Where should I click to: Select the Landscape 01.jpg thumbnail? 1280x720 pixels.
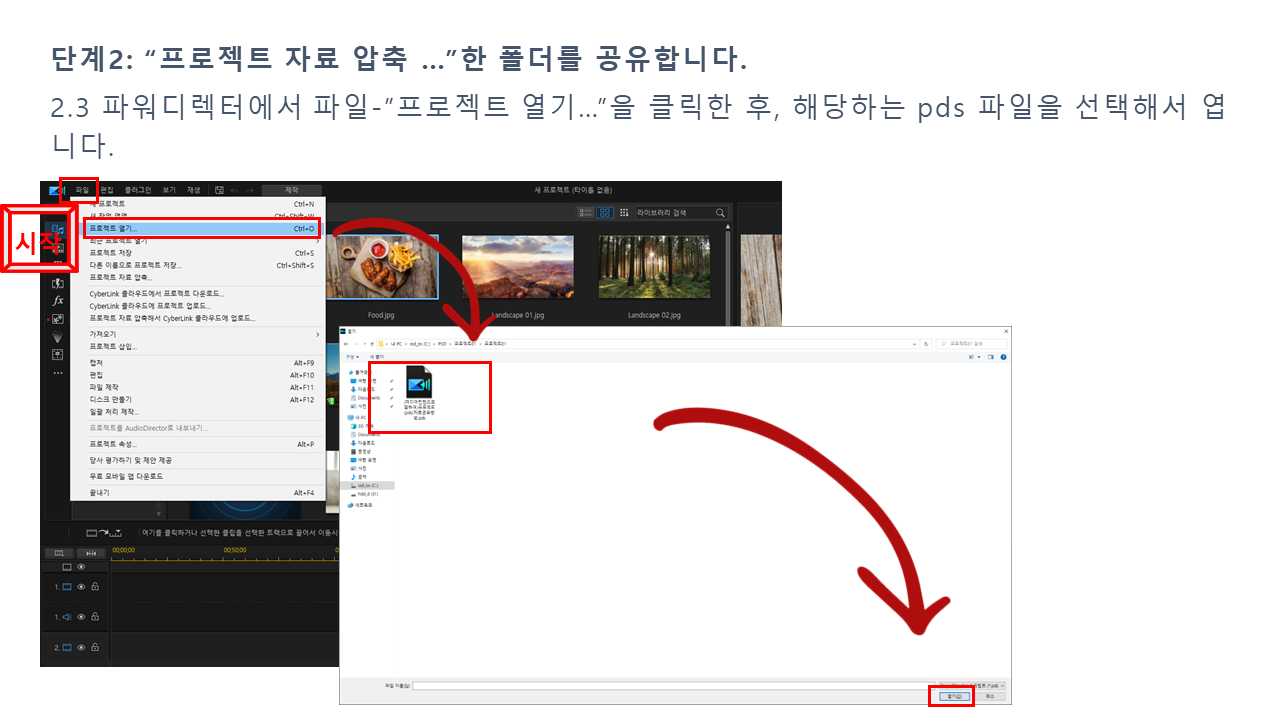[x=518, y=267]
